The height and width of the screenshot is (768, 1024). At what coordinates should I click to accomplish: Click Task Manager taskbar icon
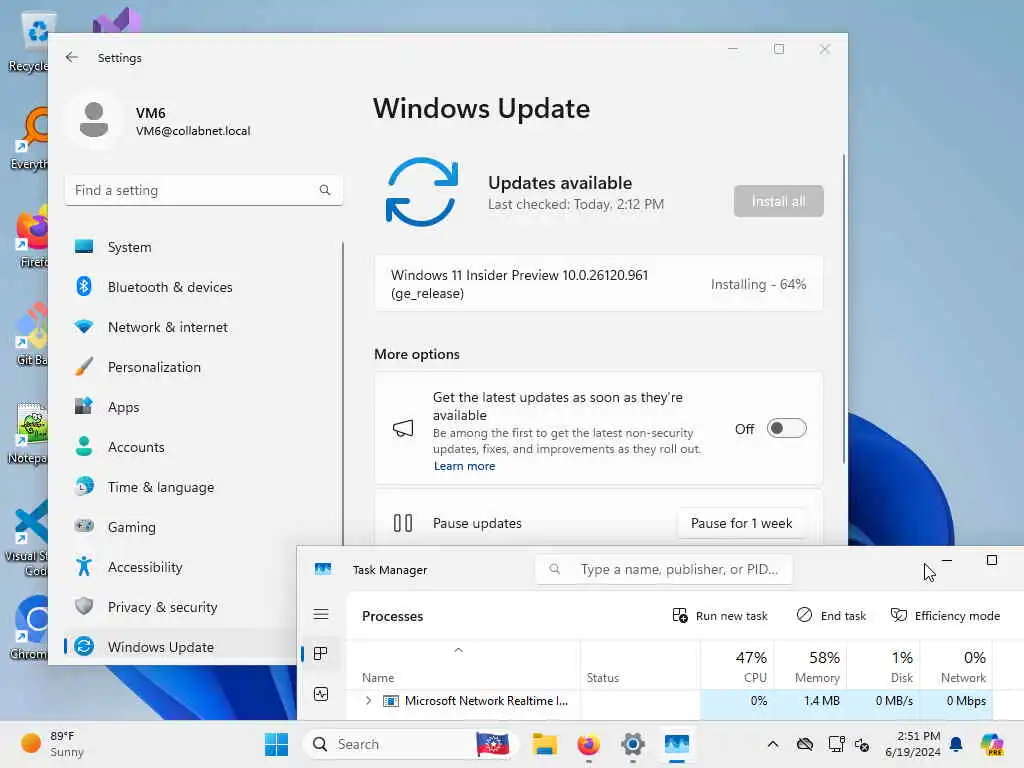(677, 744)
